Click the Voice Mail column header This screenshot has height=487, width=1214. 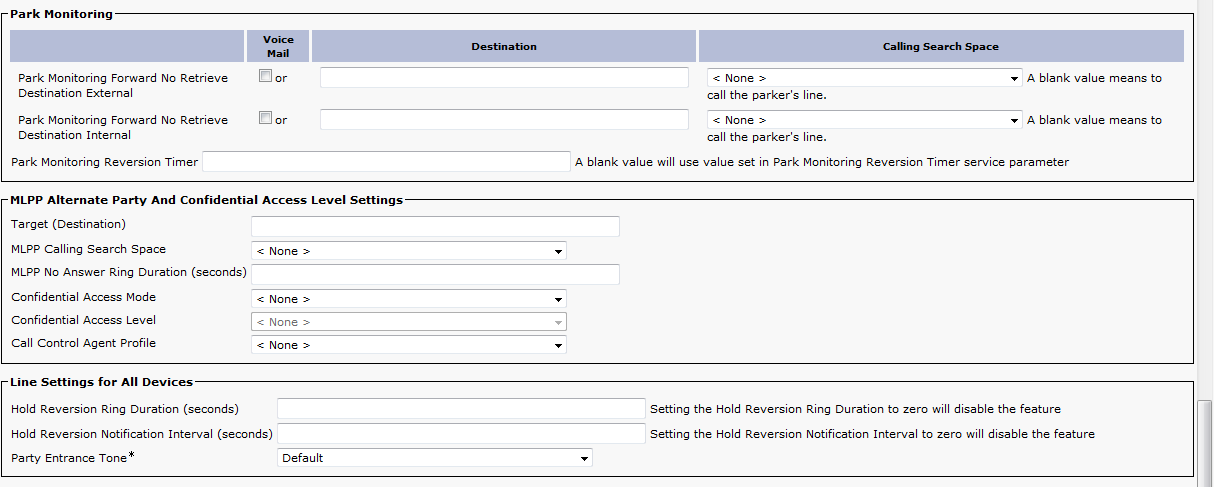coord(278,46)
